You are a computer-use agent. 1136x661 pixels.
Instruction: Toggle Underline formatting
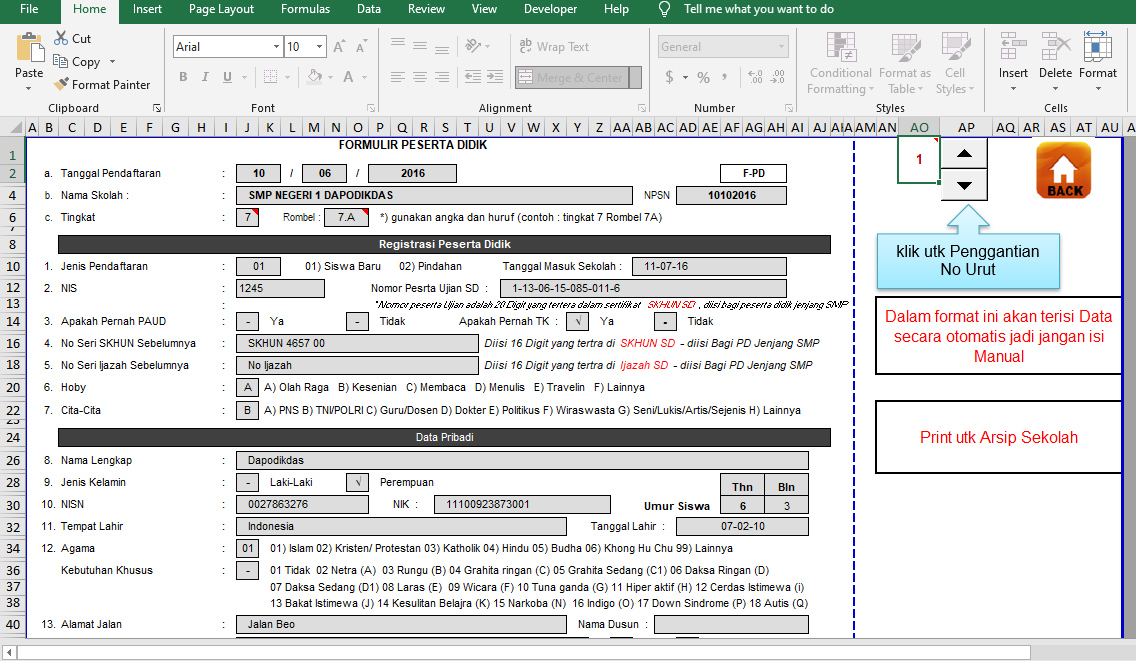(x=227, y=77)
